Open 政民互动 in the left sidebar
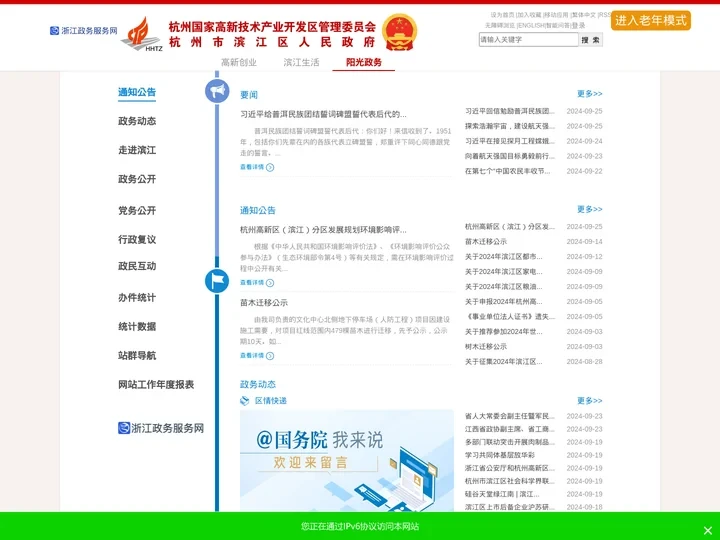Image resolution: width=720 pixels, height=540 pixels. click(137, 266)
